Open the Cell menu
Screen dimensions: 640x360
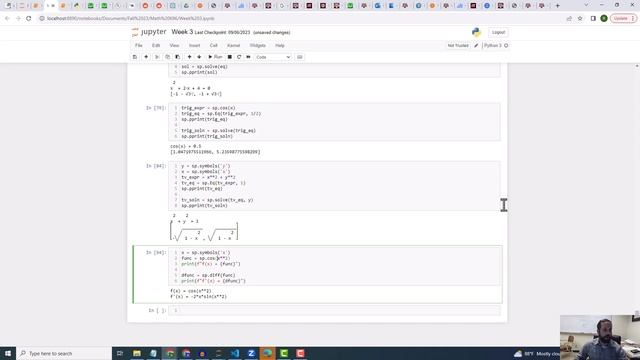tap(213, 46)
